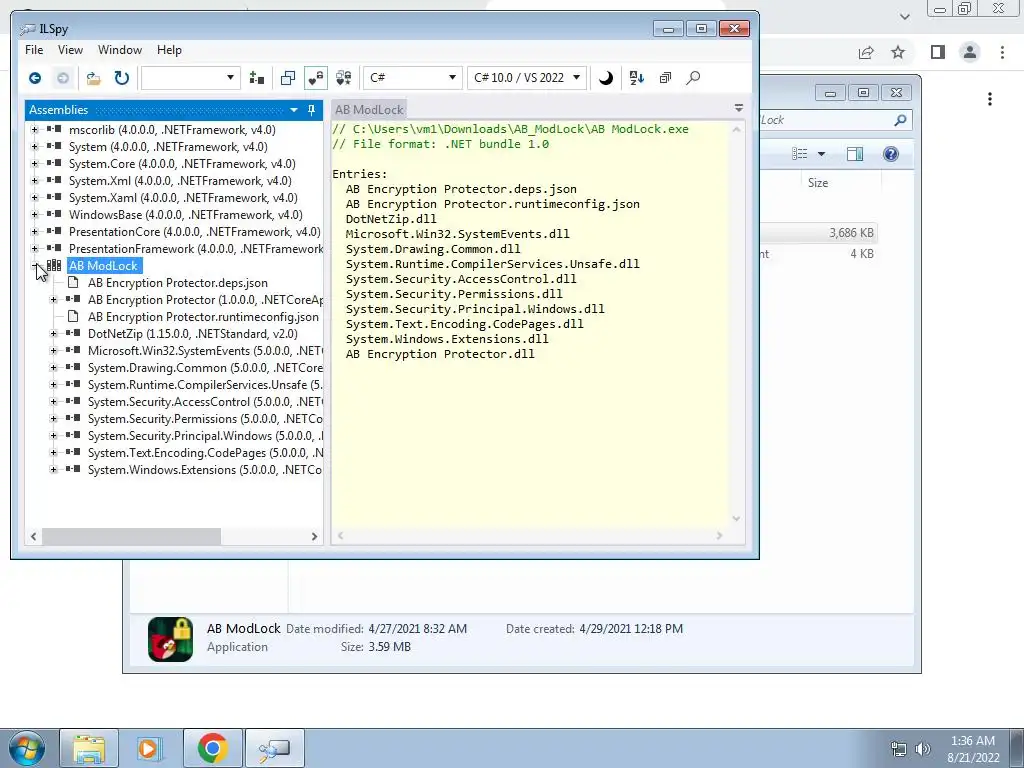Image resolution: width=1024 pixels, height=768 pixels.
Task: Open the Explorer change view dropdown
Action: pos(822,154)
